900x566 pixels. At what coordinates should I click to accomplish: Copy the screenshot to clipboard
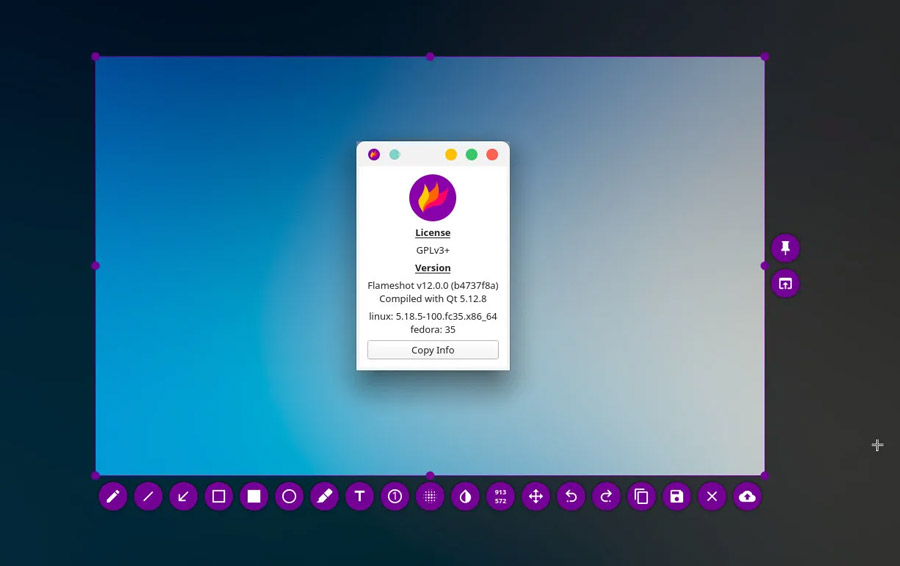tap(641, 496)
